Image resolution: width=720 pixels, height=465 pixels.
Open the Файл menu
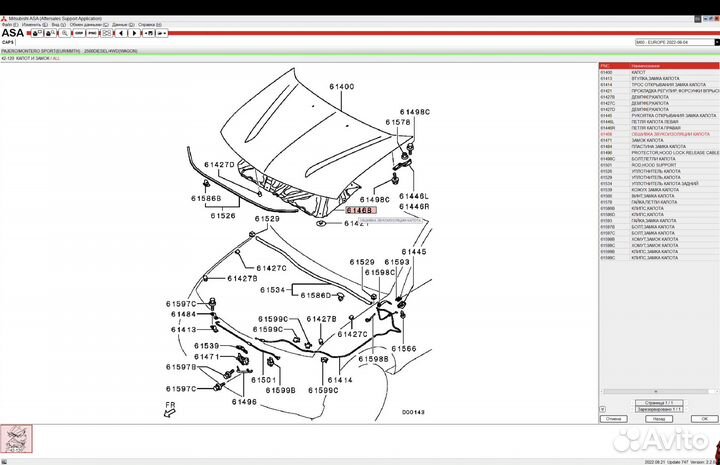(x=8, y=24)
